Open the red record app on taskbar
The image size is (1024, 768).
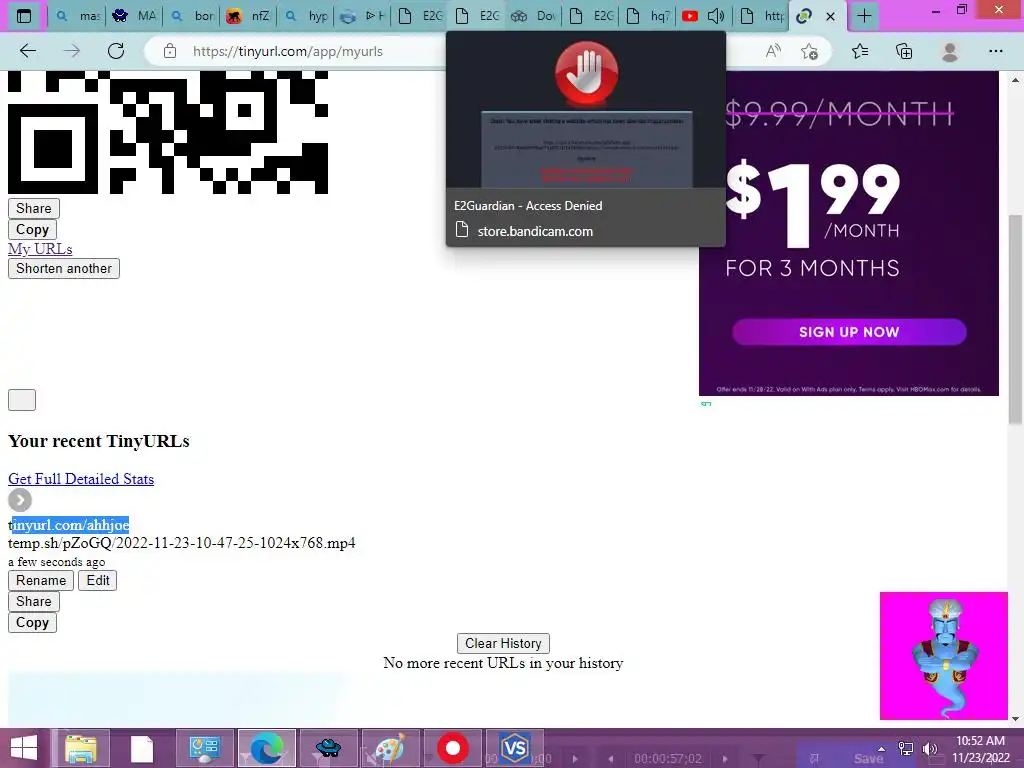(x=453, y=748)
